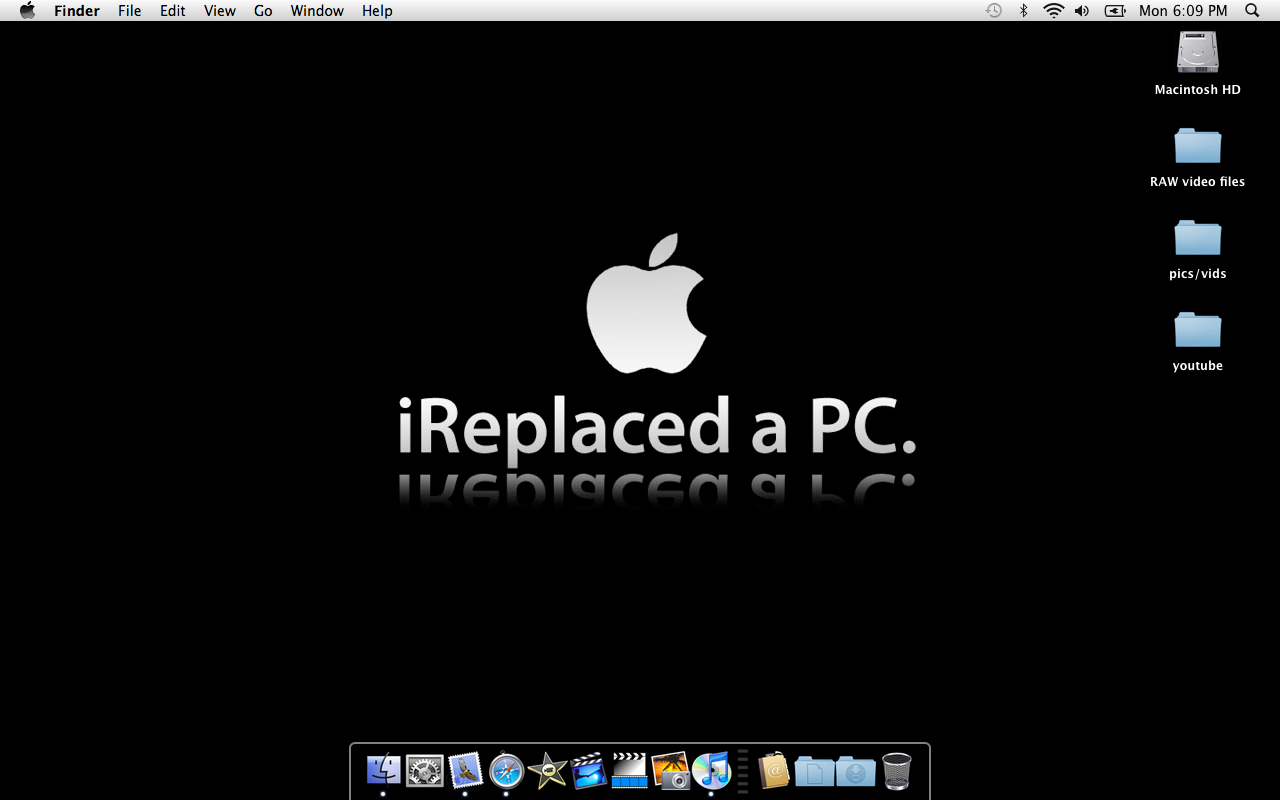Open Address Book in the Dock

coord(773,770)
